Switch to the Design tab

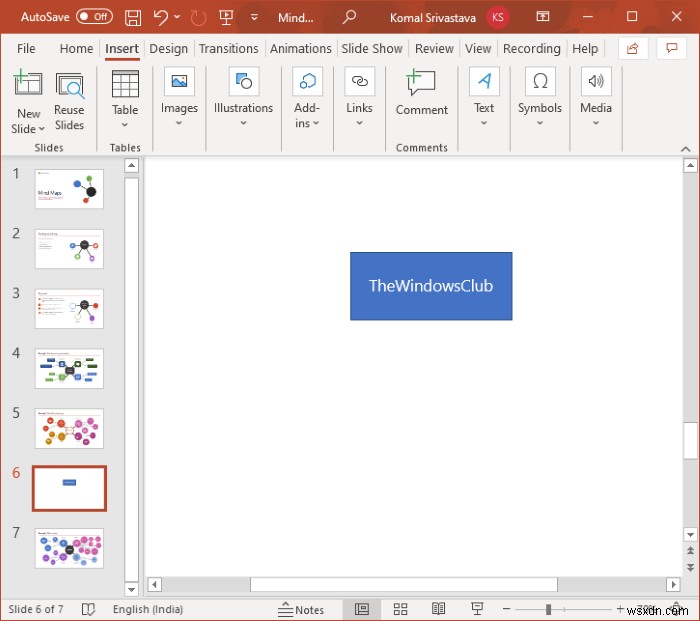pos(168,48)
